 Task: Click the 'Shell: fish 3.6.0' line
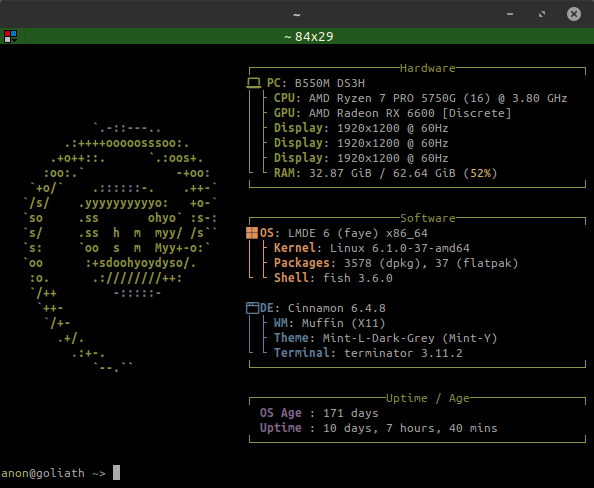pyautogui.click(x=333, y=278)
